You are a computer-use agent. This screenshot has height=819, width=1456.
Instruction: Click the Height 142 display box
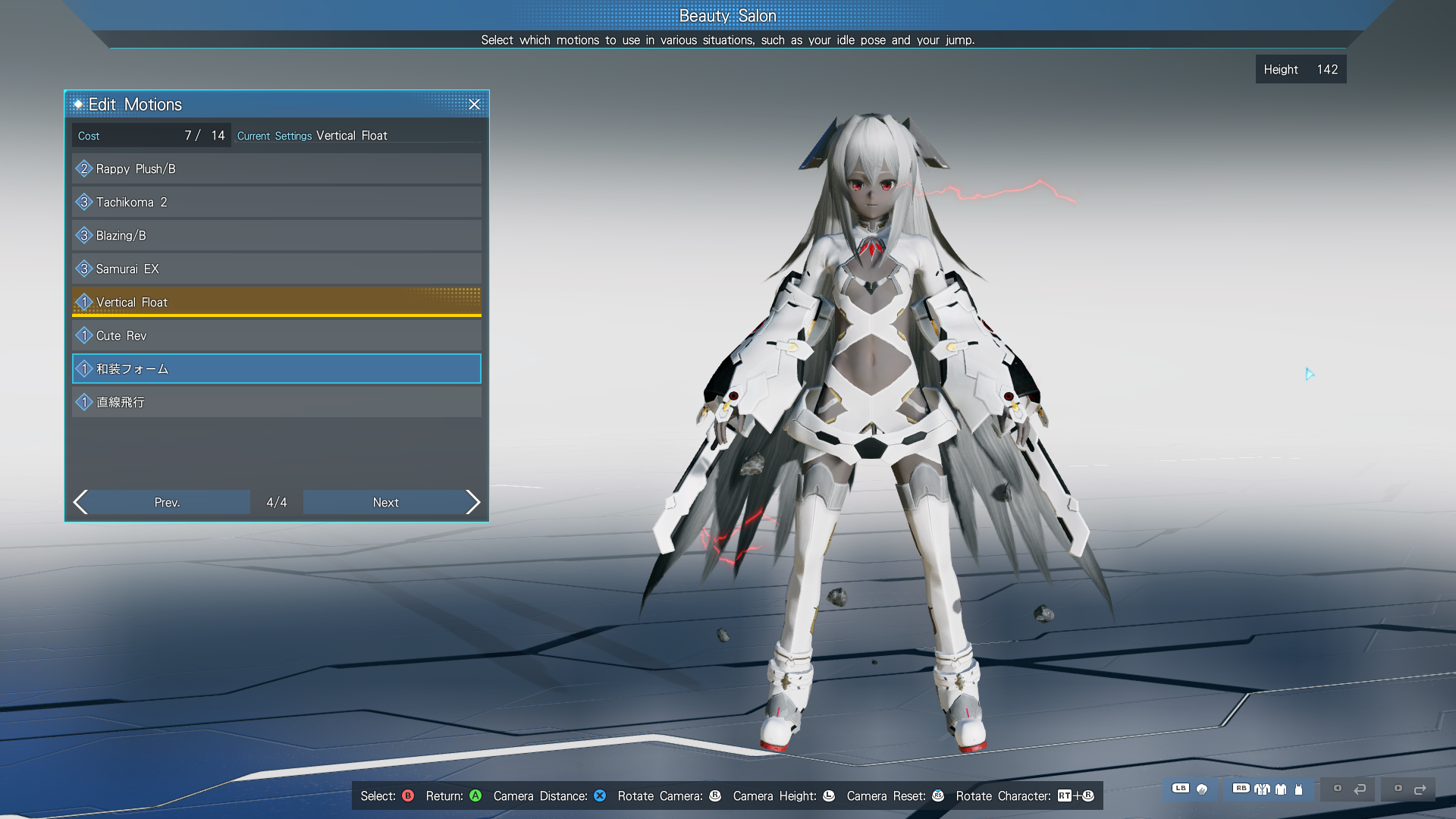[1301, 69]
